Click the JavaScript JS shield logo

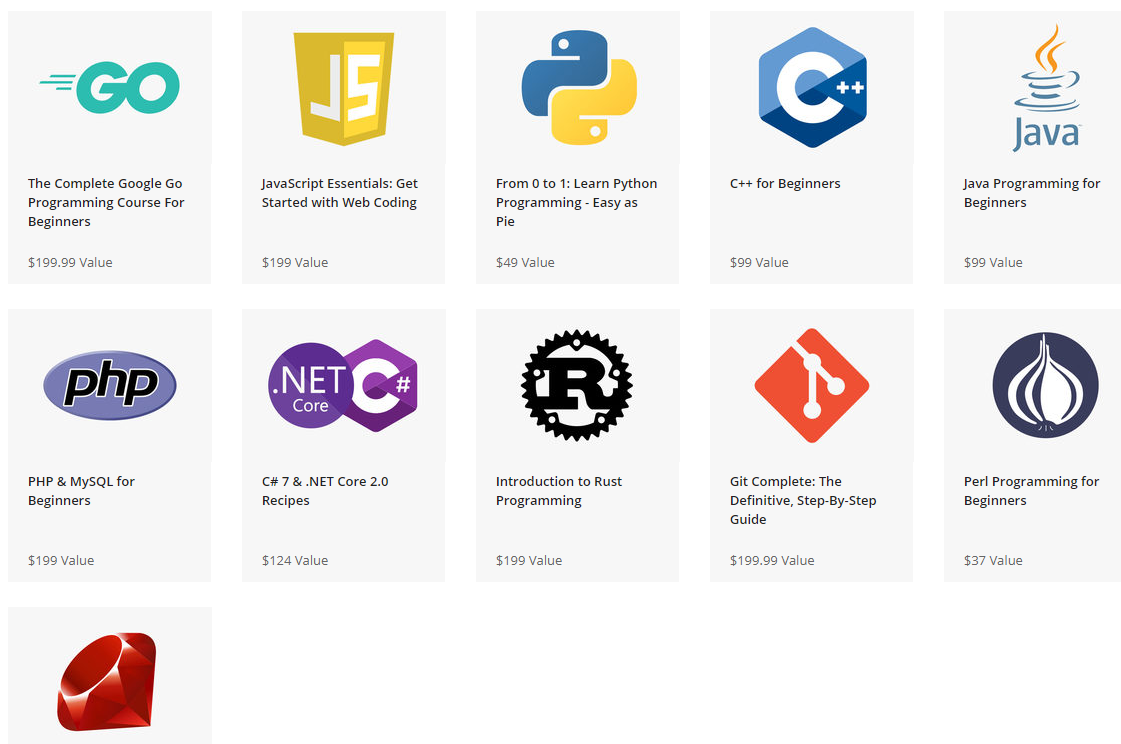coord(344,89)
